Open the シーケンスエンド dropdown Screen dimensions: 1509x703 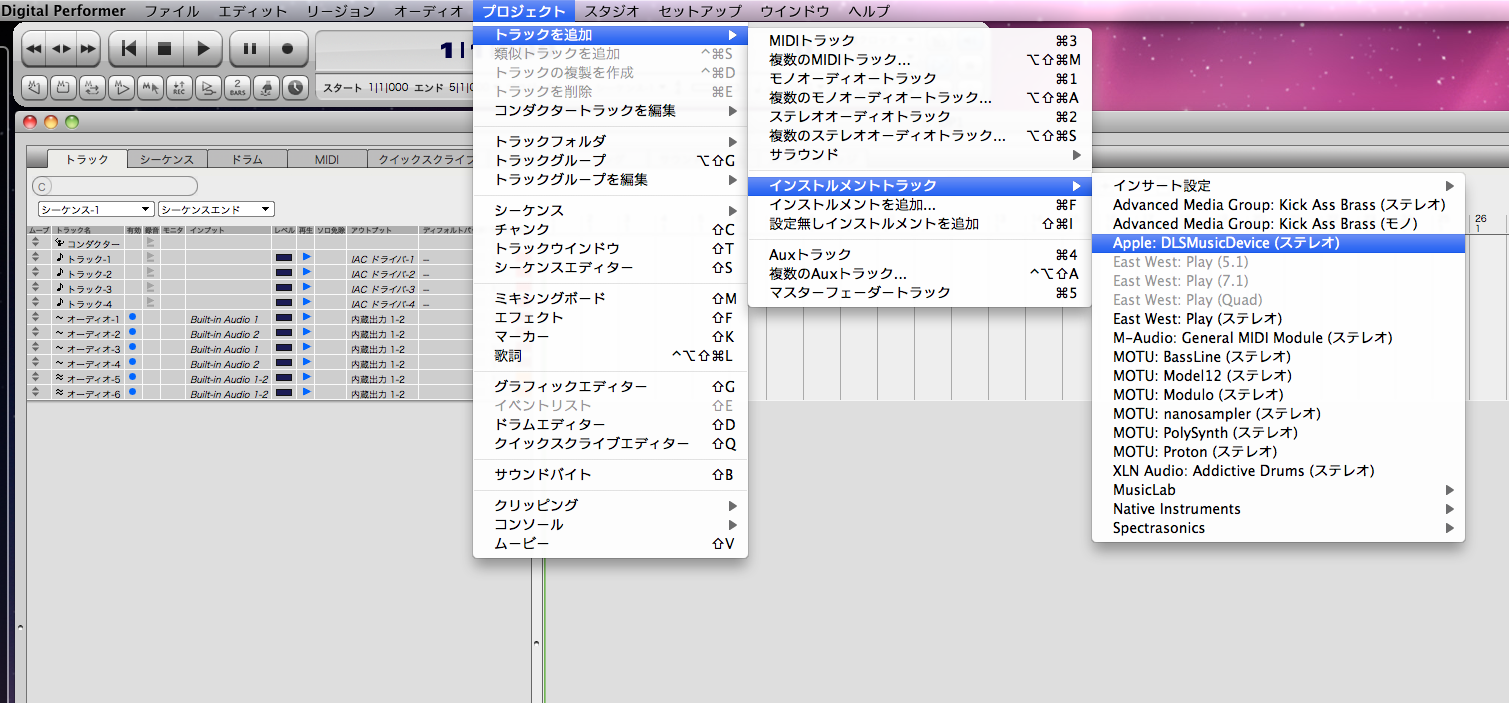coord(216,209)
